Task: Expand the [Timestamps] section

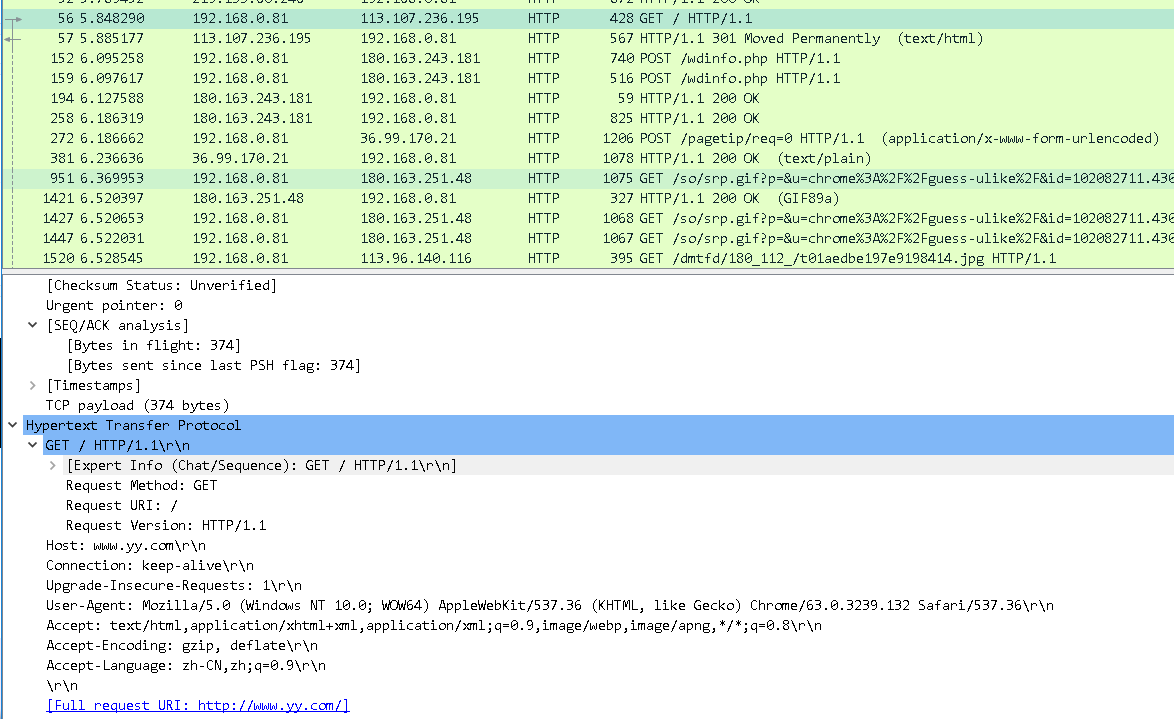Action: [x=33, y=385]
